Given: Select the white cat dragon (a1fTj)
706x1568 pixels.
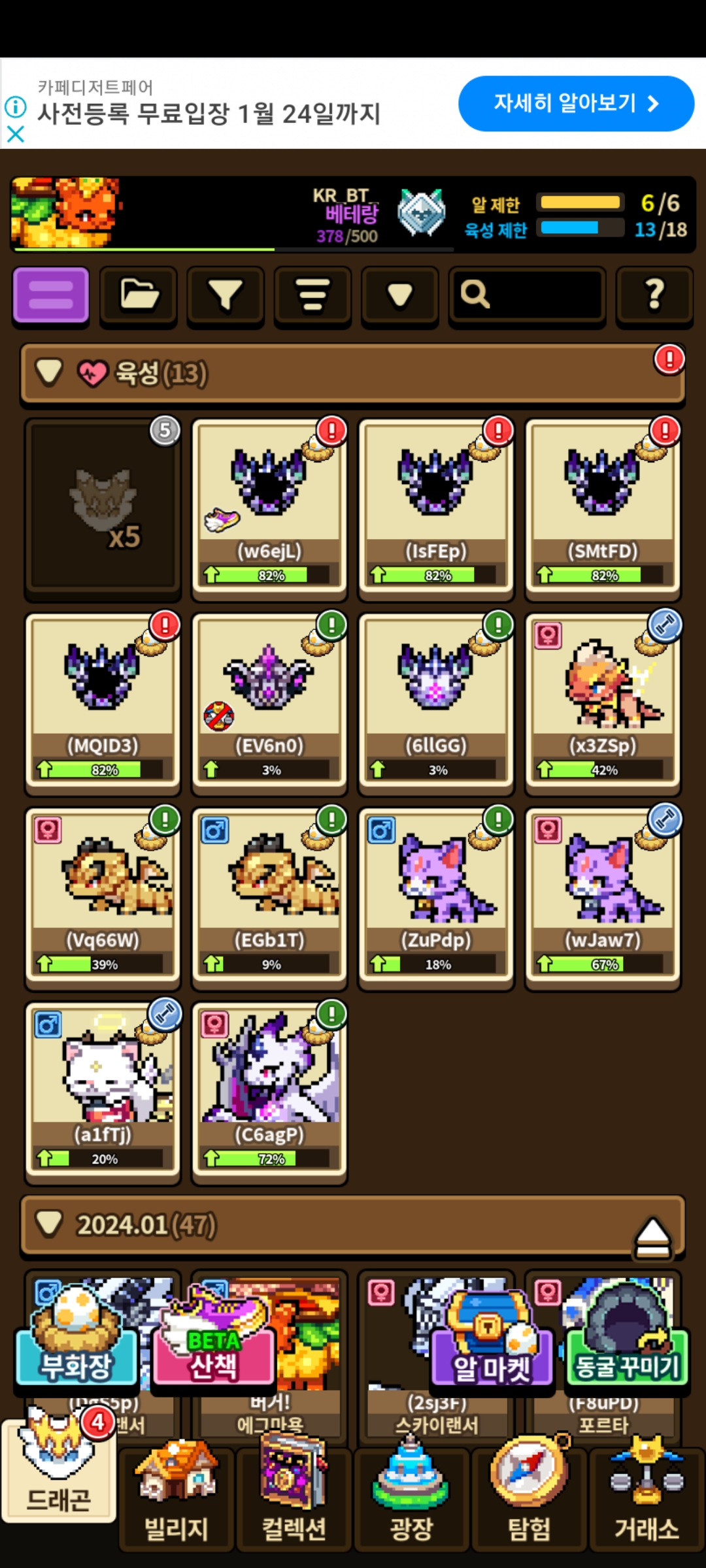Looking at the screenshot, I should point(103,1093).
